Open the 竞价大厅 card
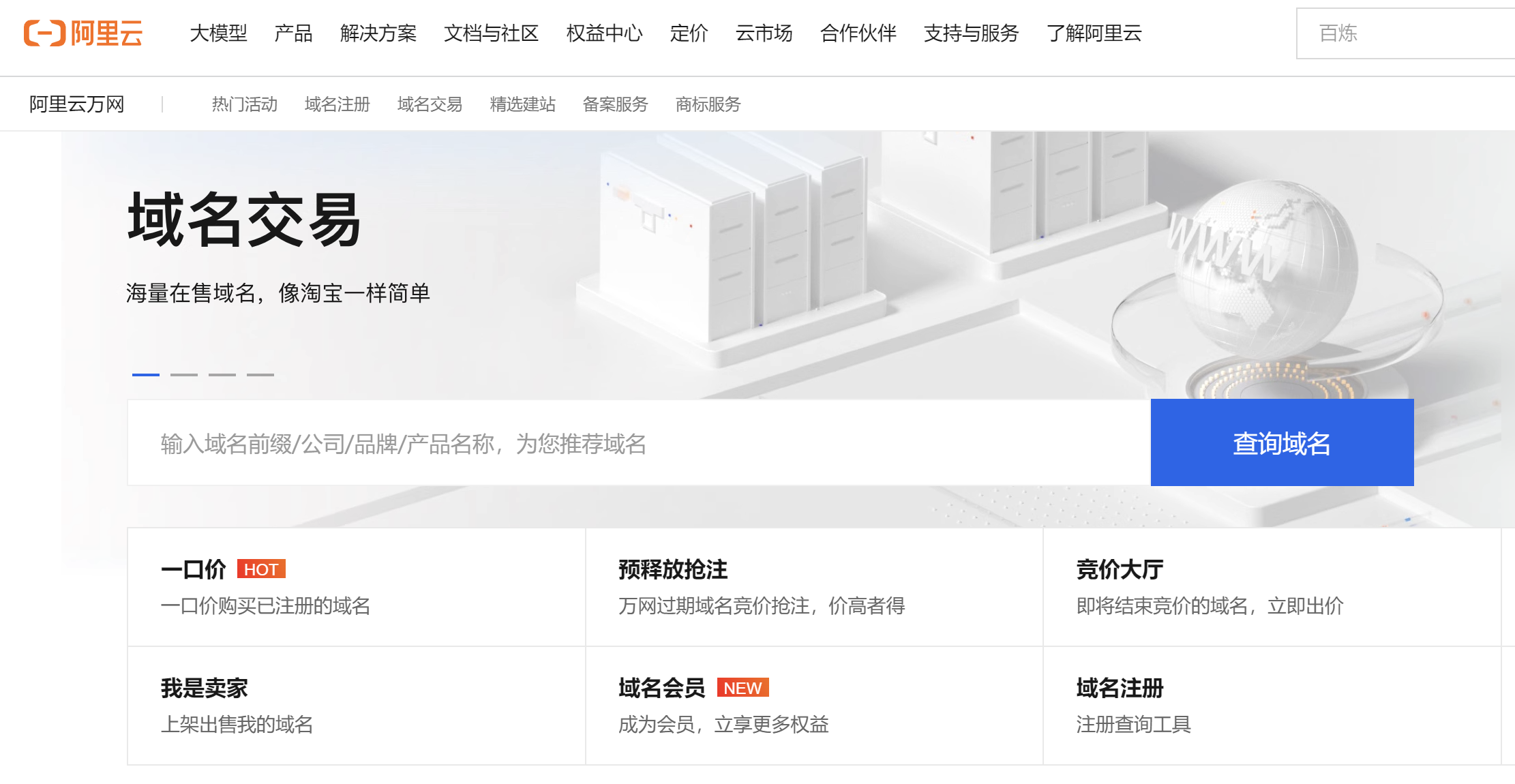The height and width of the screenshot is (784, 1515). [1272, 587]
